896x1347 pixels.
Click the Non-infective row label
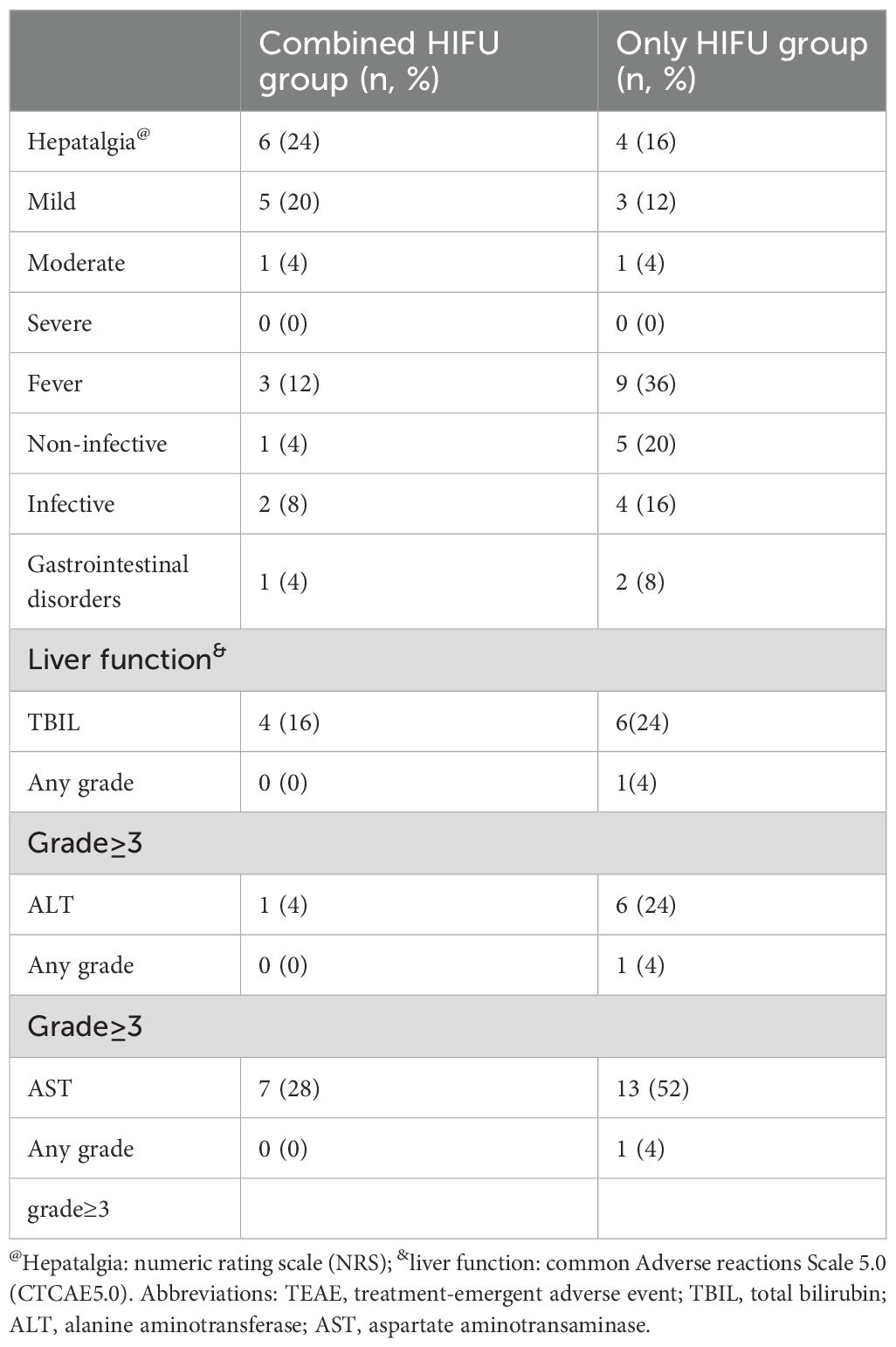pos(97,443)
